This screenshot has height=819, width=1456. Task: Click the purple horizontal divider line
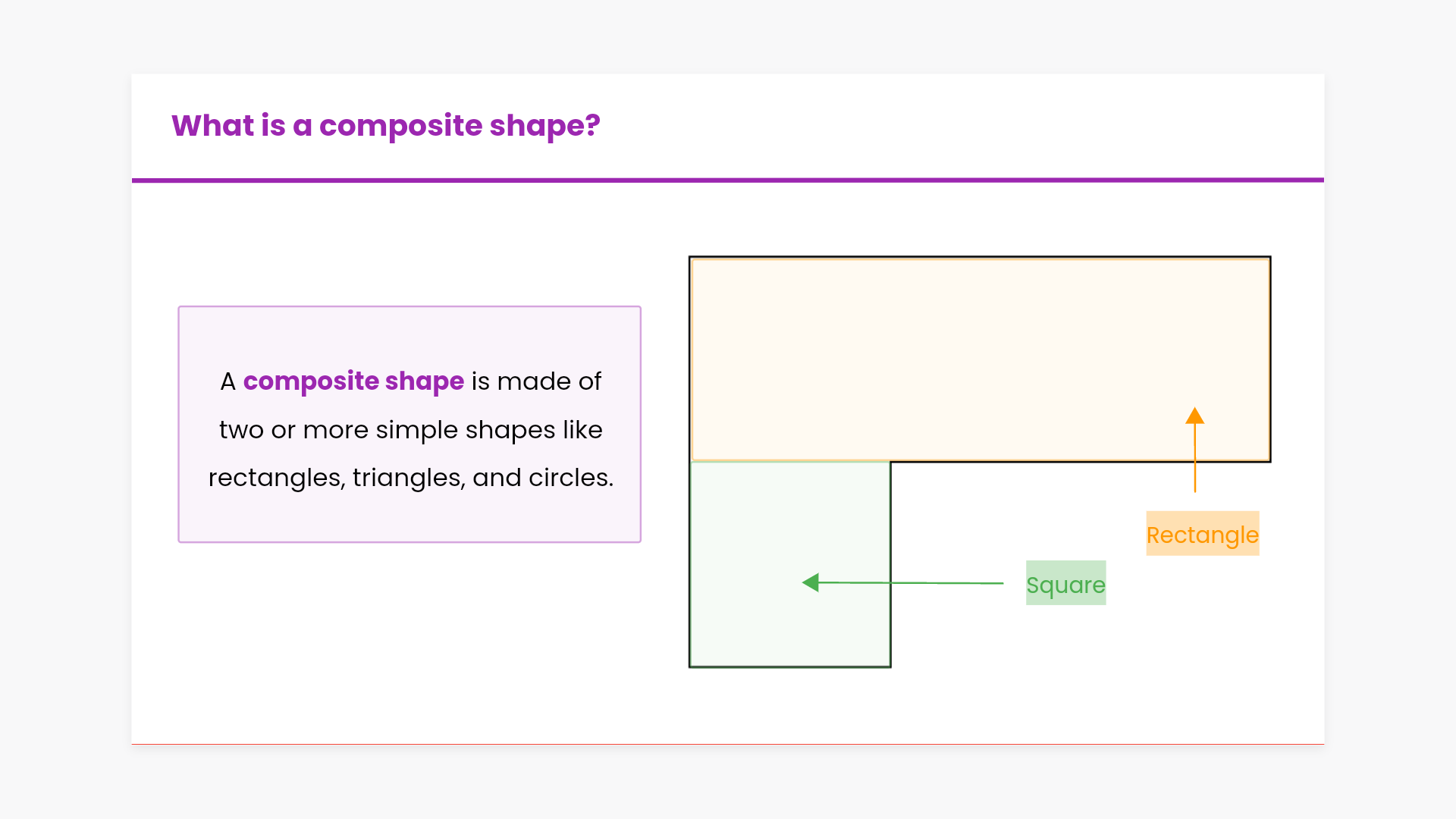[x=728, y=180]
